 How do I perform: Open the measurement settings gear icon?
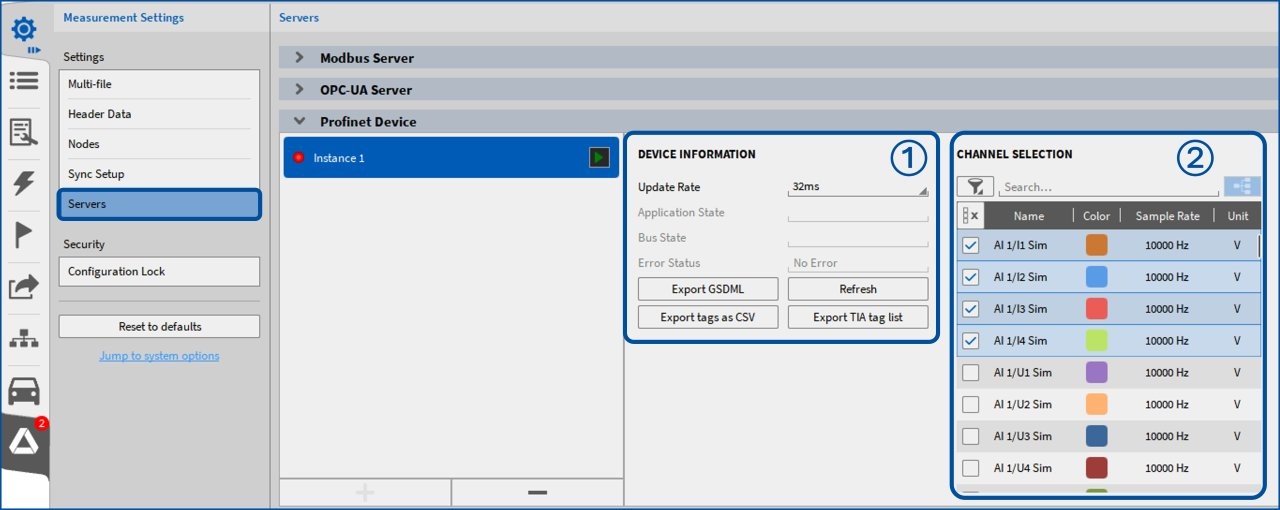[23, 29]
